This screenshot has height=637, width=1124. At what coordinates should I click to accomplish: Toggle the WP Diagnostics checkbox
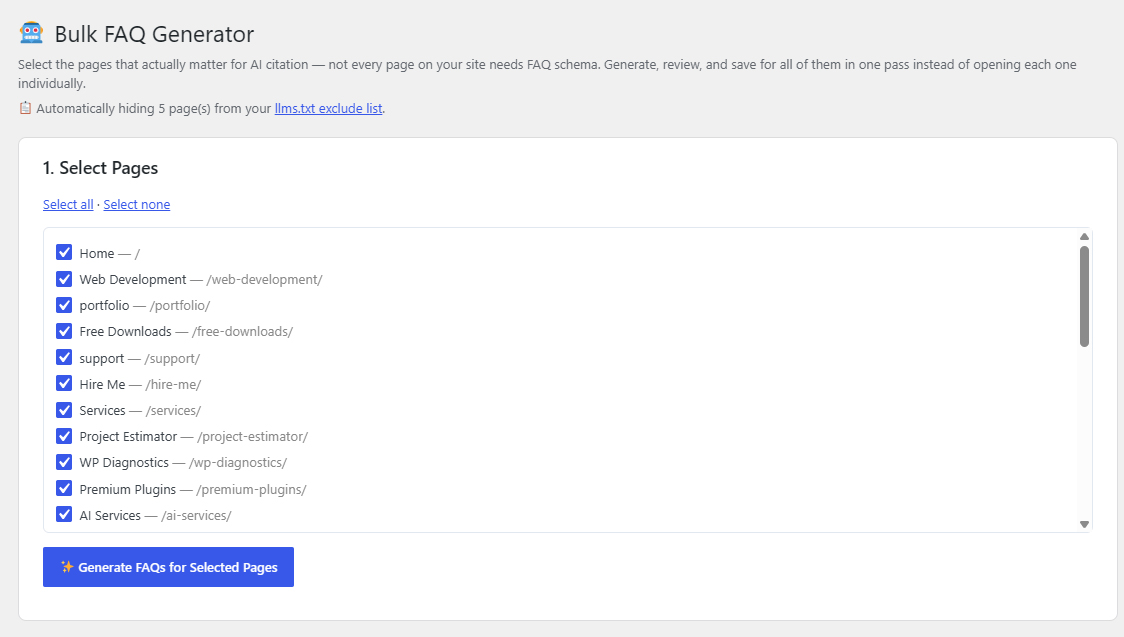pos(64,462)
